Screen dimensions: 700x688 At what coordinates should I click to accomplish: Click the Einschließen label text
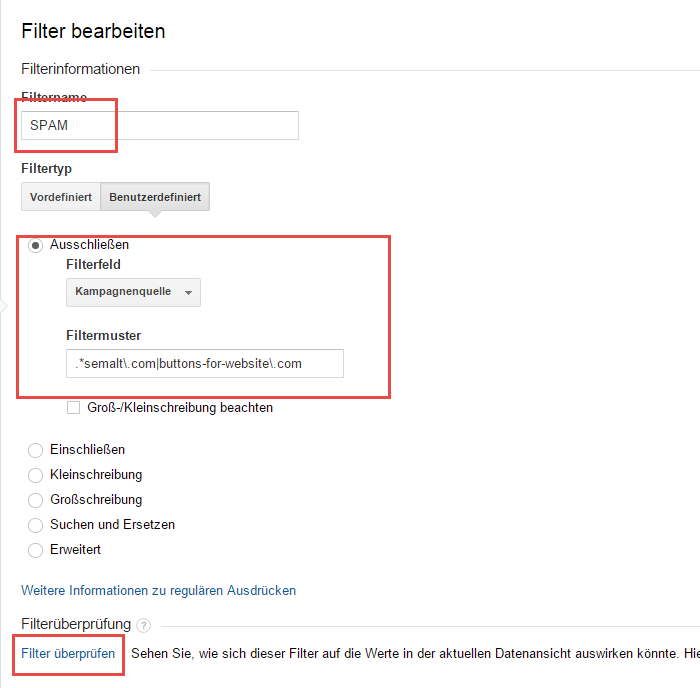[x=88, y=450]
